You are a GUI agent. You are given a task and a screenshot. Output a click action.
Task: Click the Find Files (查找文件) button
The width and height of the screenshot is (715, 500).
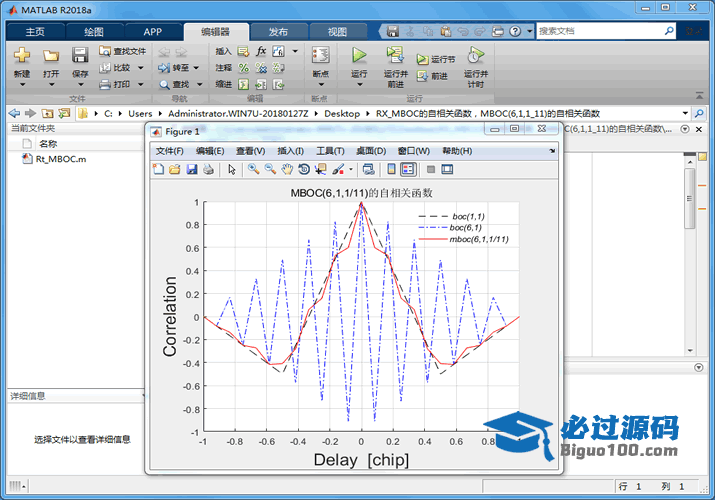(x=122, y=51)
